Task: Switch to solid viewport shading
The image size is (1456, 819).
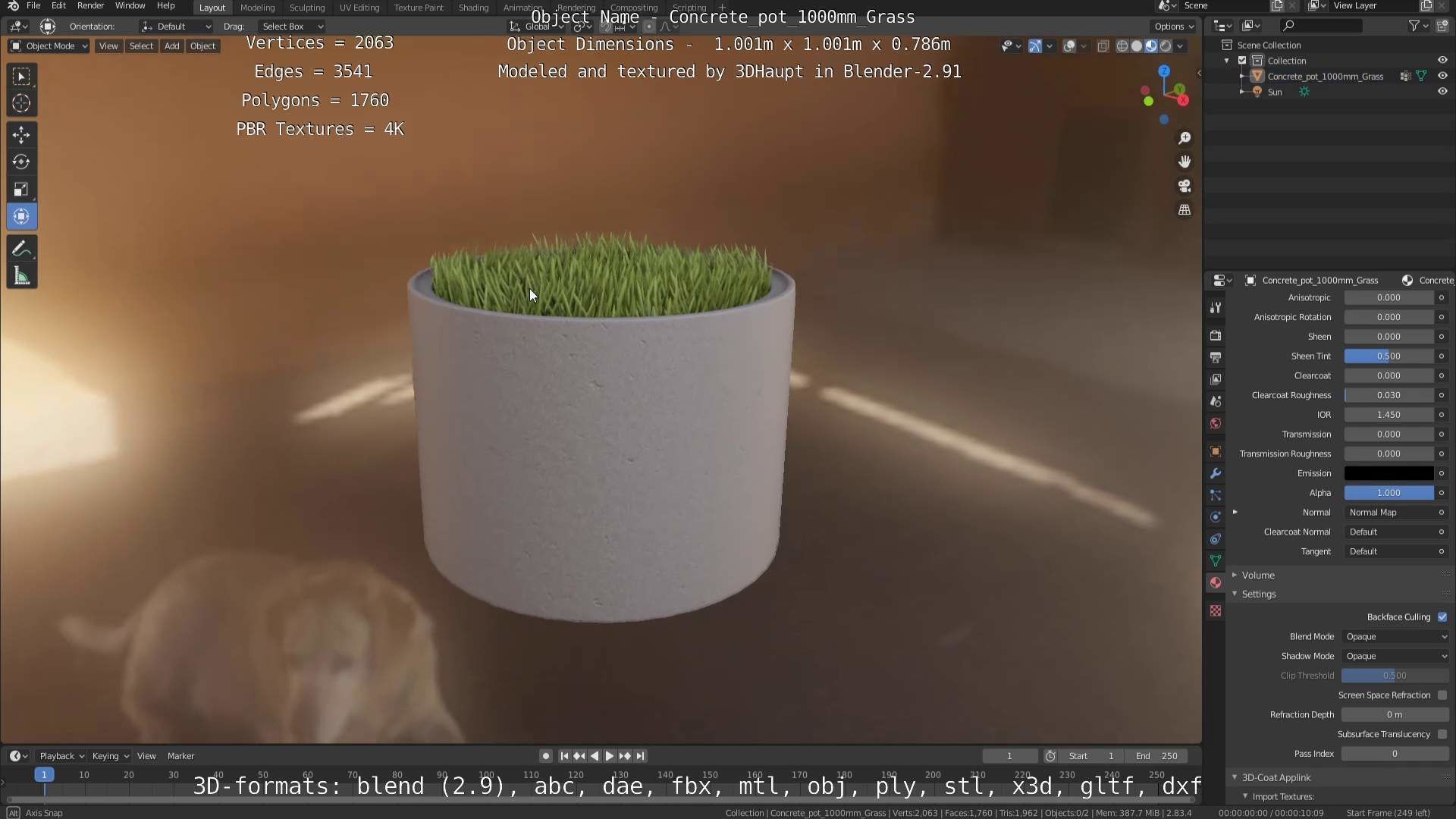Action: [1137, 46]
